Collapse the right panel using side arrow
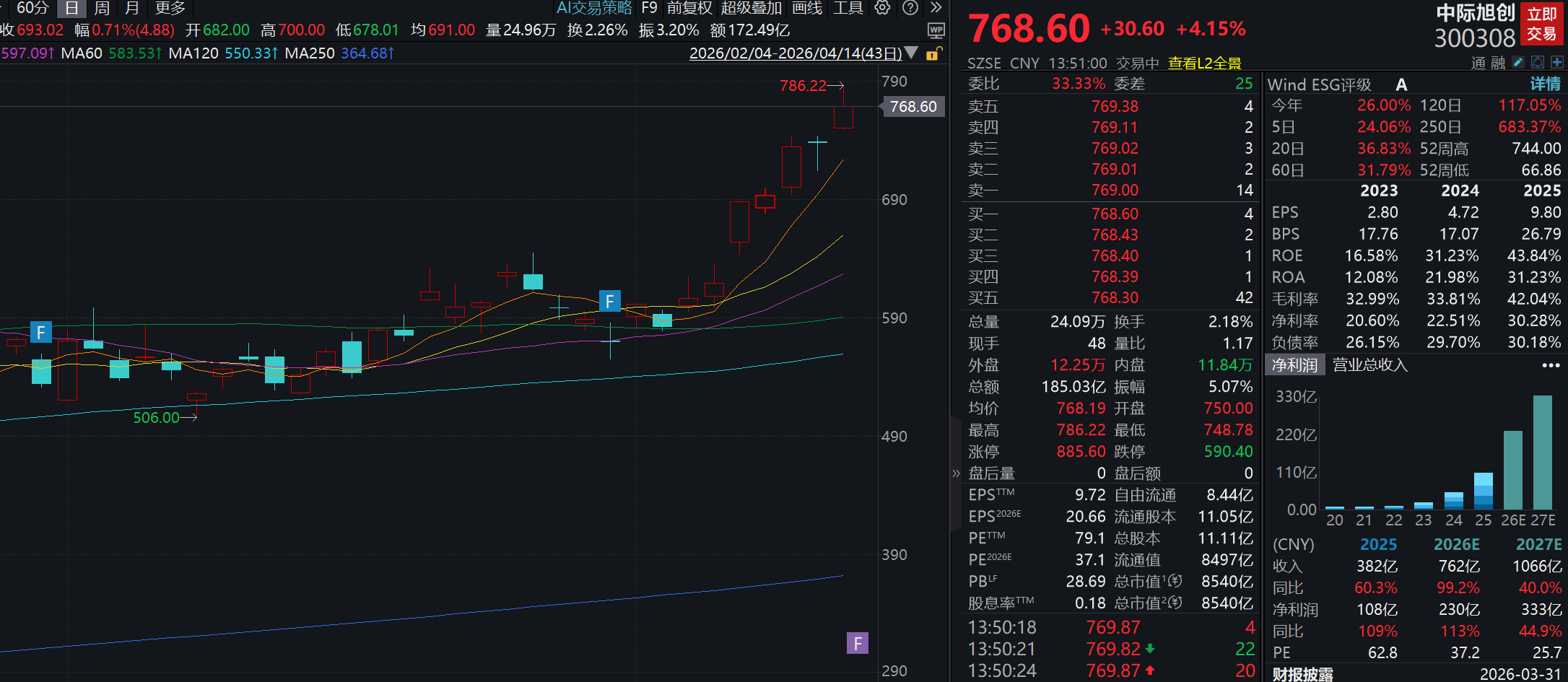The width and height of the screenshot is (1568, 682). pos(956,473)
